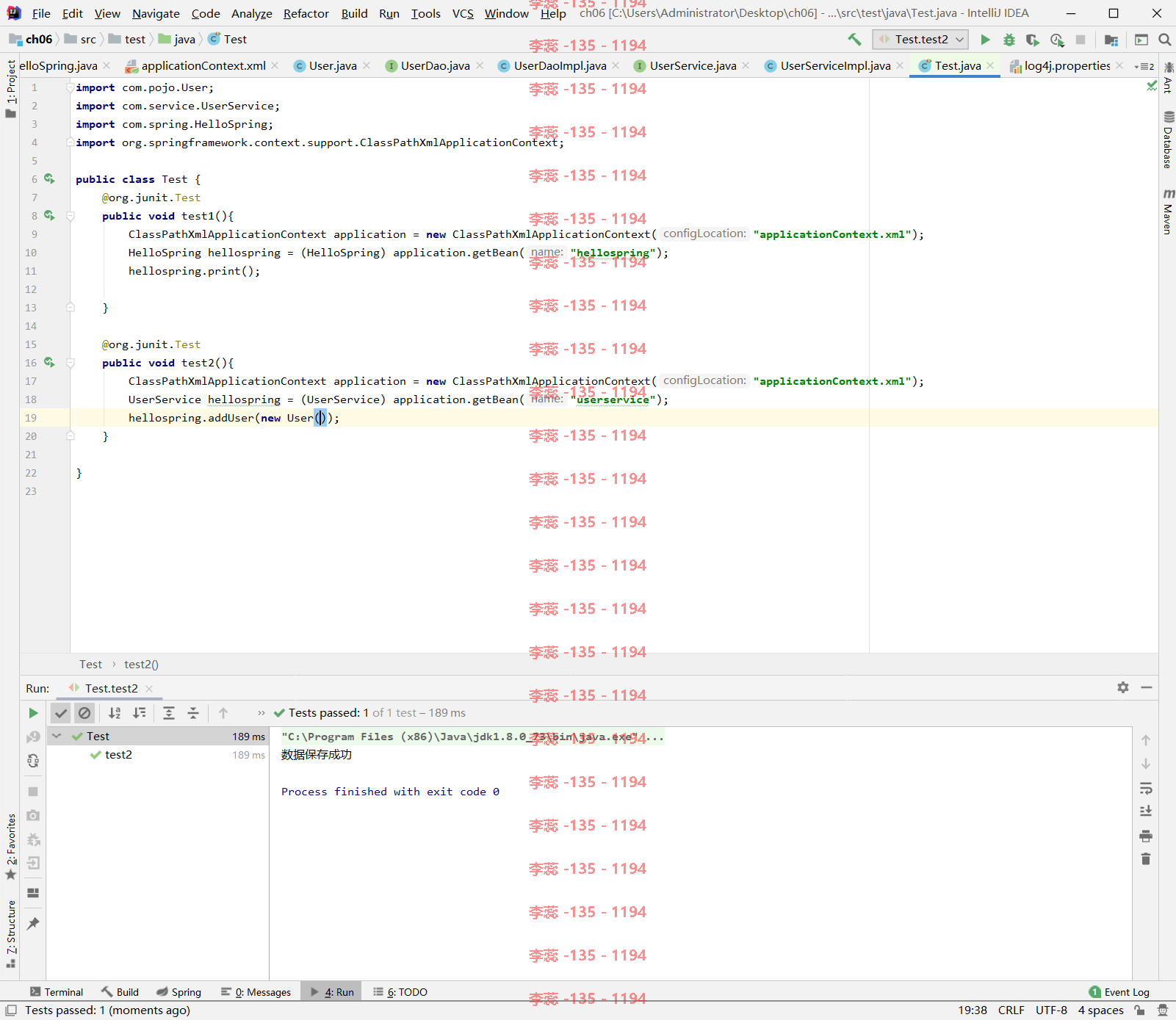Run with coverage icon in toolbar

click(1033, 40)
